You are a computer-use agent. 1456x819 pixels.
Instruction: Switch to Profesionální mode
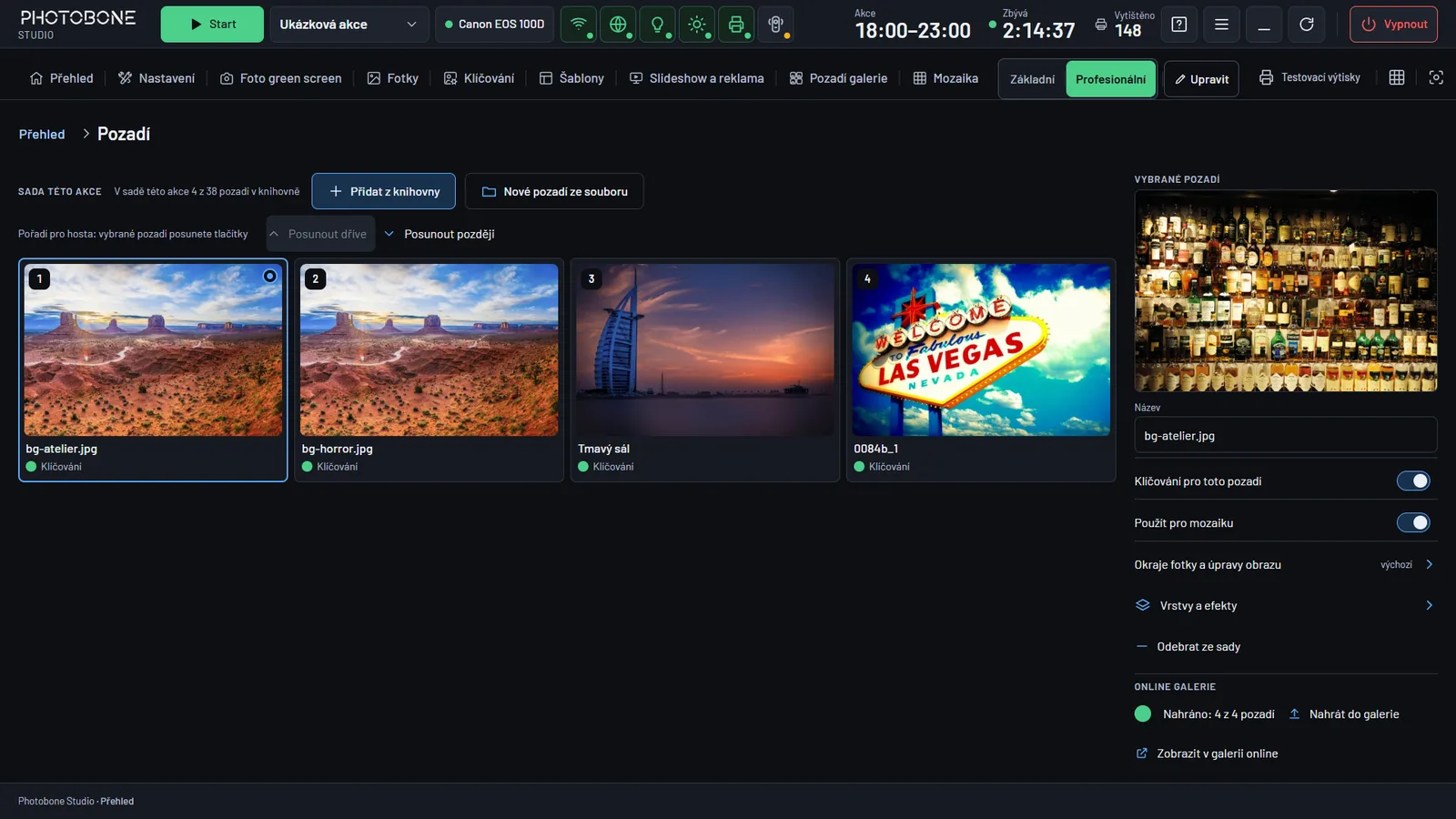[x=1111, y=79]
